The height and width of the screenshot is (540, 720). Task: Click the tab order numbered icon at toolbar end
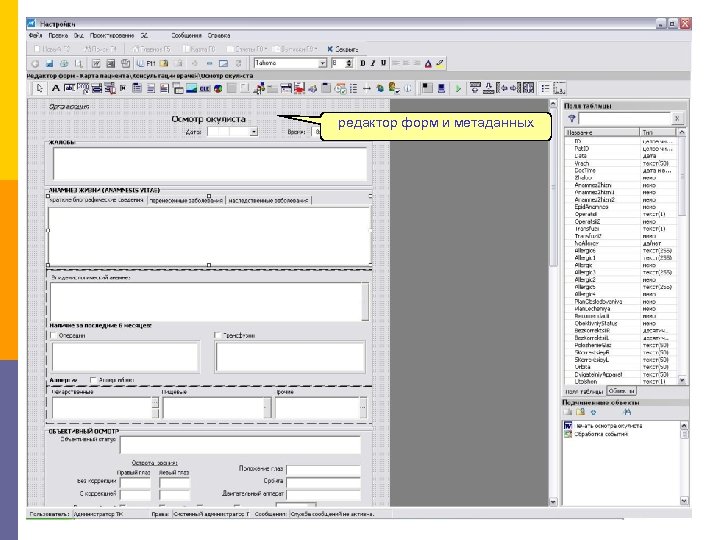click(559, 88)
